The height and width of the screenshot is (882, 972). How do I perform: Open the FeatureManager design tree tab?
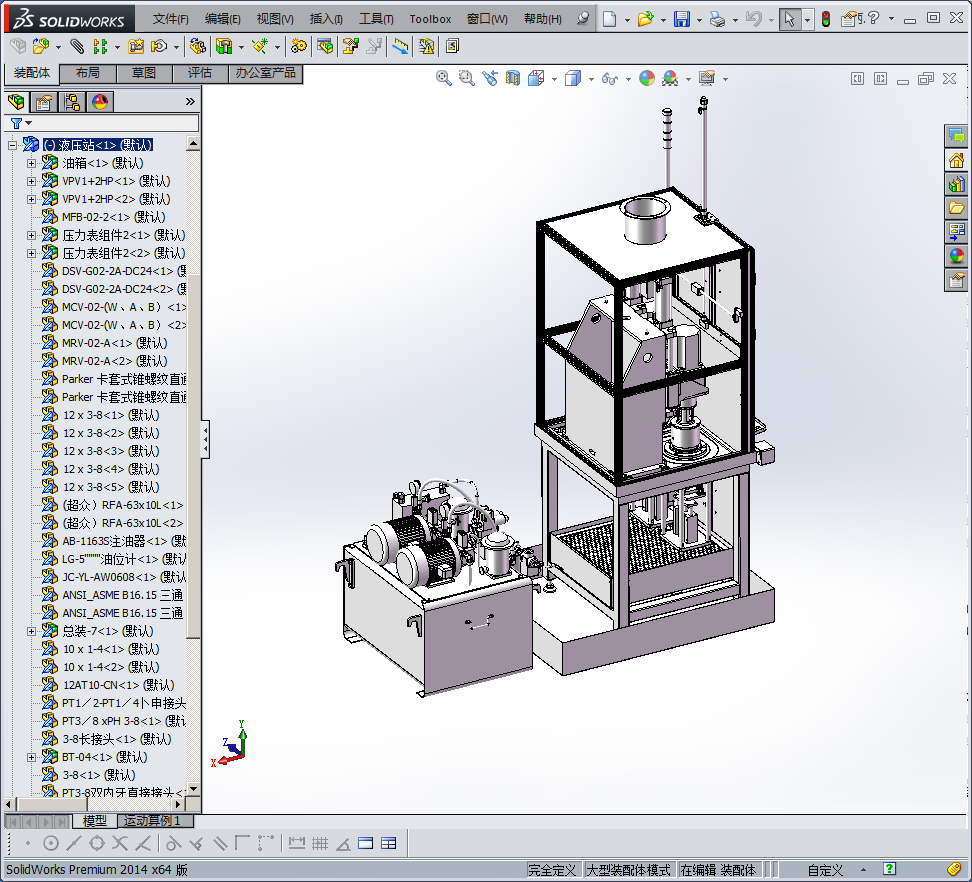pos(16,102)
